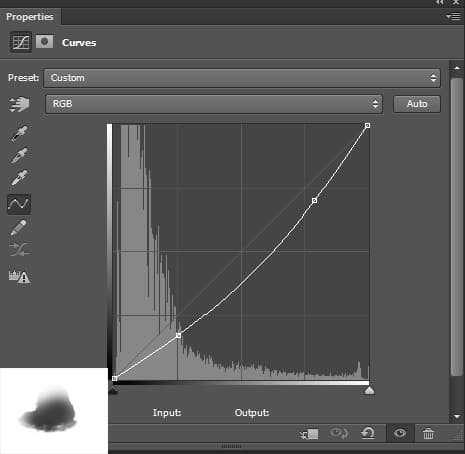Toggle clip to layer button
Viewport: 465px width, 454px height.
(309, 434)
